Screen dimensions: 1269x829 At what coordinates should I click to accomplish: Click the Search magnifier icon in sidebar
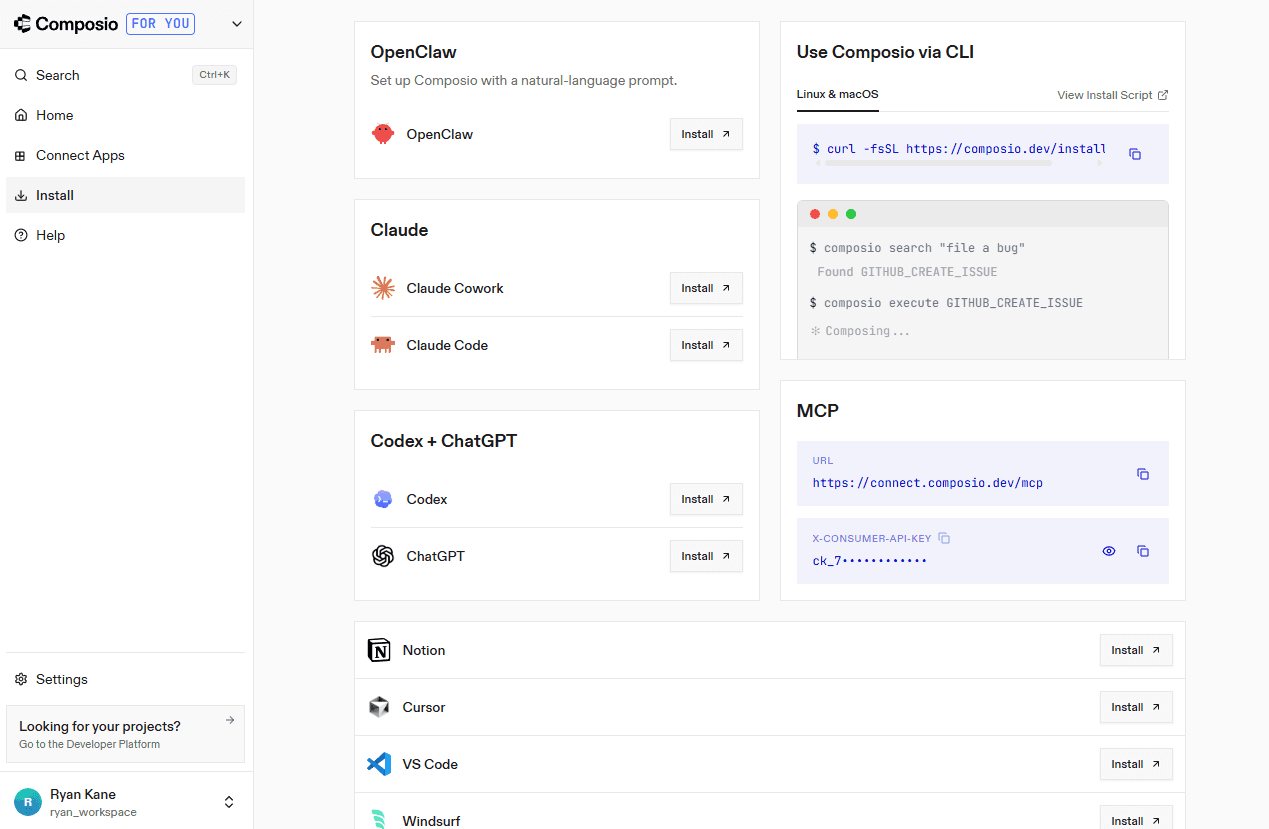point(21,75)
